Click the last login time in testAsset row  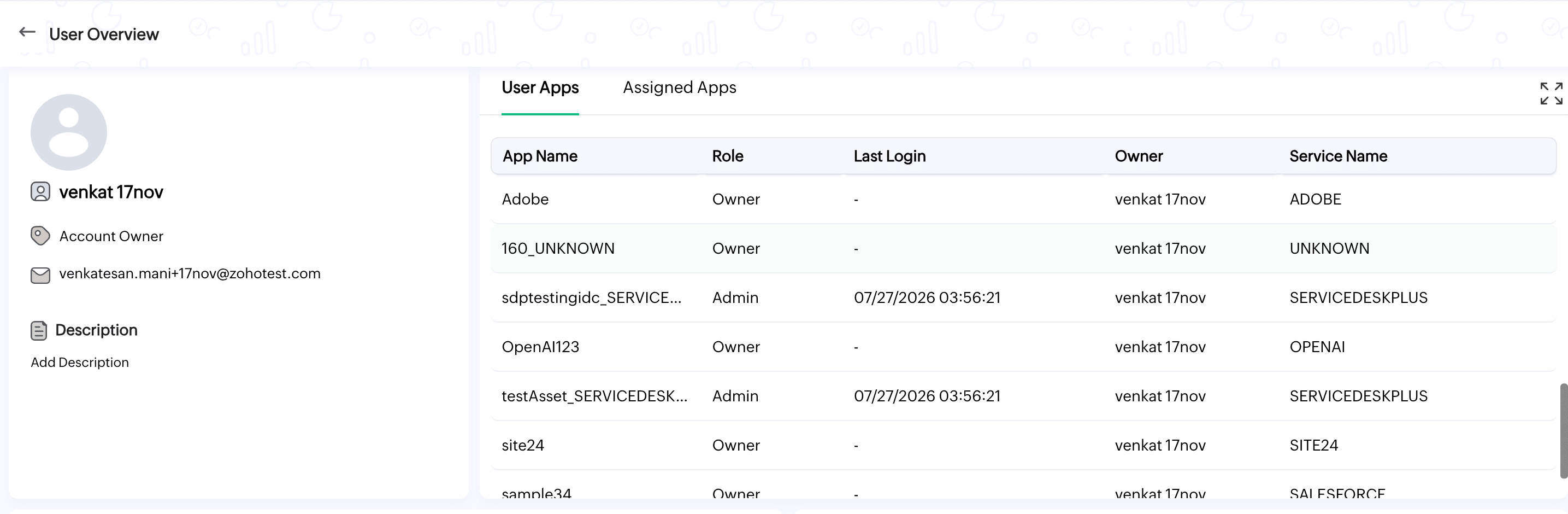pos(927,396)
